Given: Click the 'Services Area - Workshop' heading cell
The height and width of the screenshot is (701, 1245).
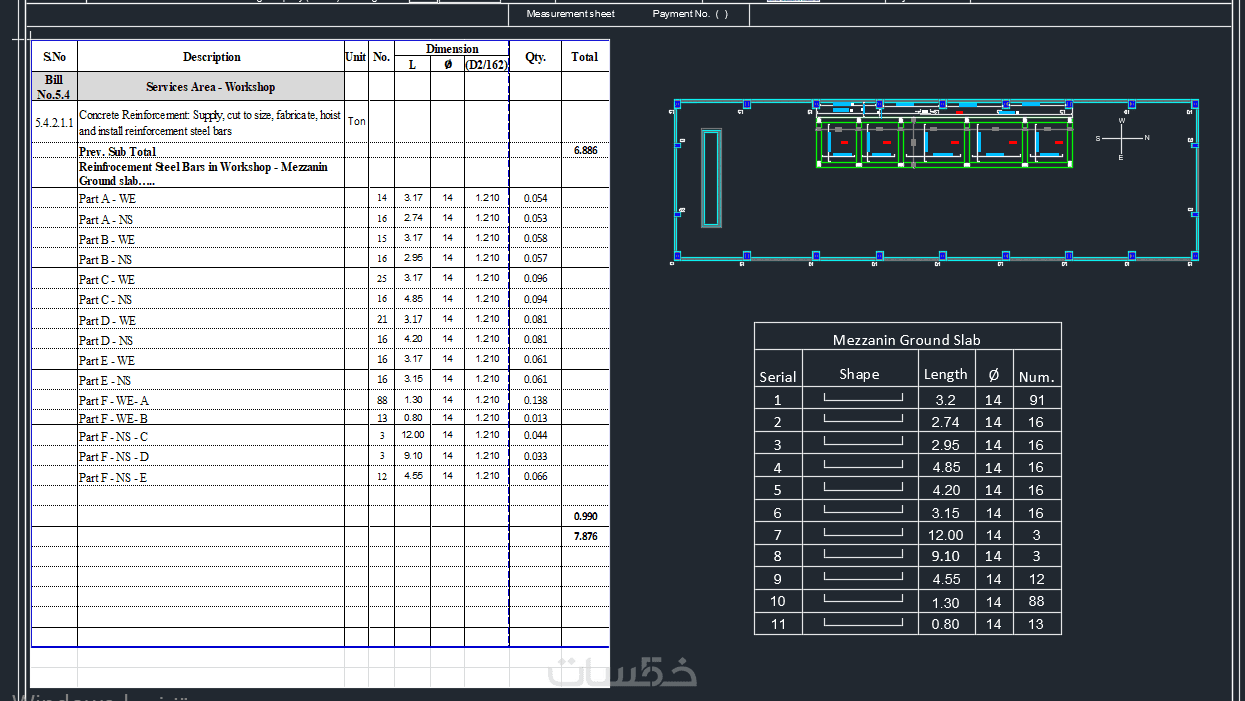Looking at the screenshot, I should [210, 87].
